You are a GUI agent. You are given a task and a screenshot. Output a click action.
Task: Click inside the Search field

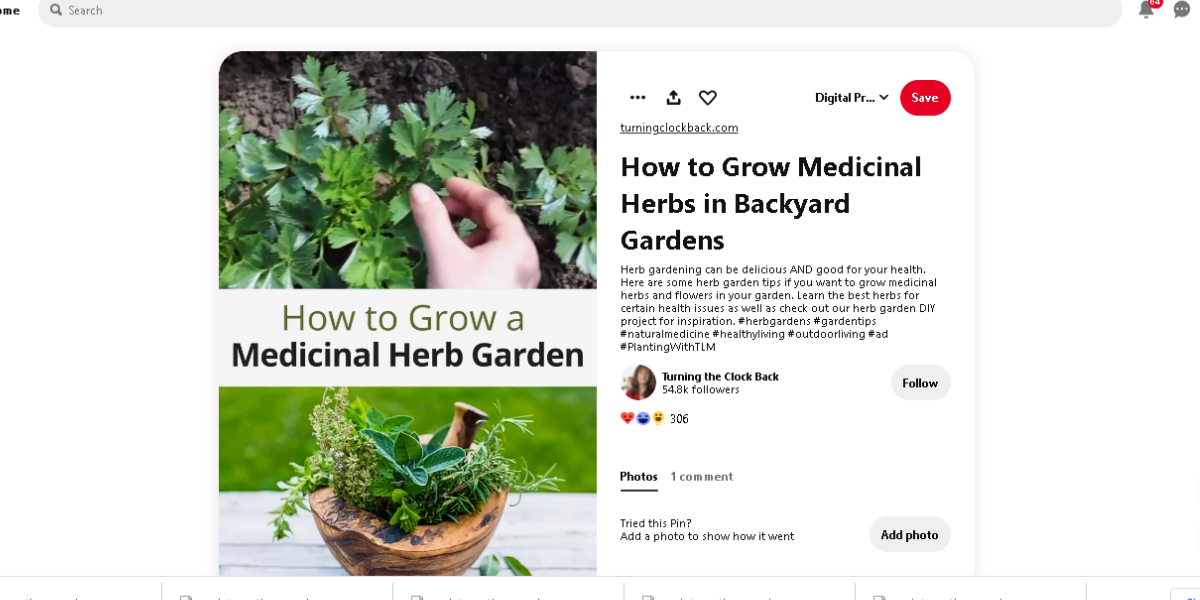(580, 10)
